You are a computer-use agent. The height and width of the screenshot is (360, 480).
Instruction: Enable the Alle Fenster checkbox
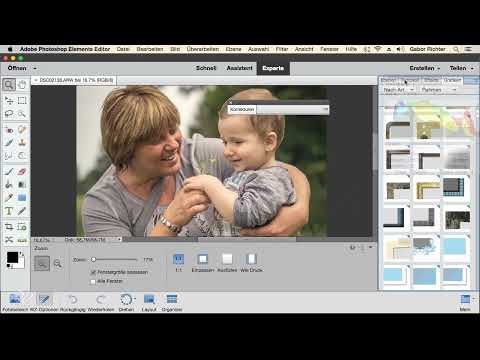(x=93, y=282)
